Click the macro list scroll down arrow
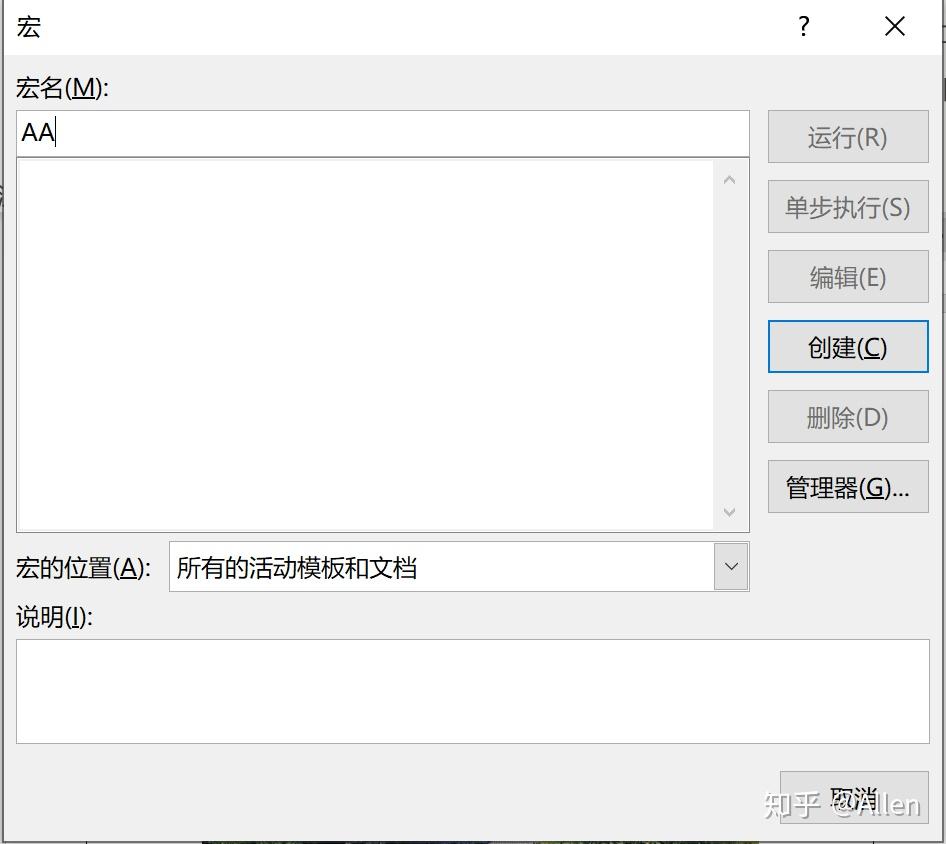 729,512
